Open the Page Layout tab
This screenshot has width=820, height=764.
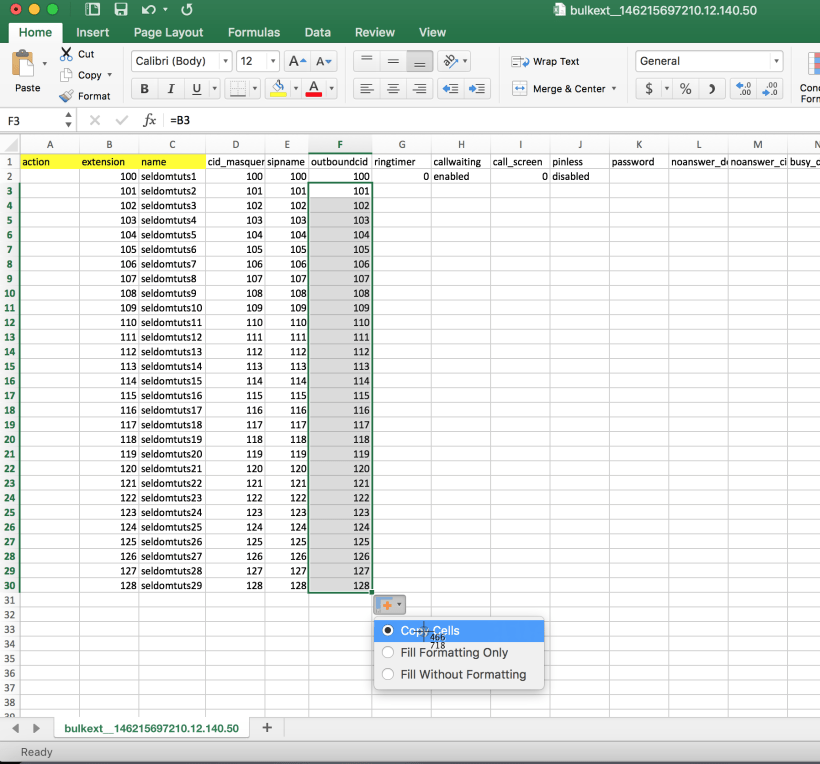169,32
